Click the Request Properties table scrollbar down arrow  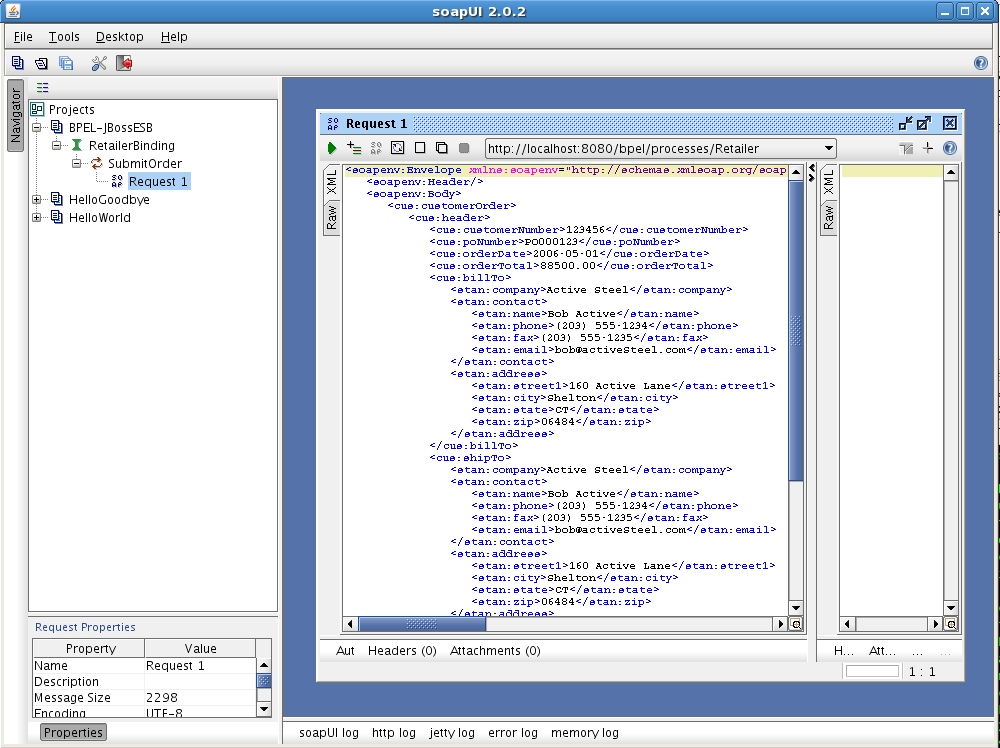pyautogui.click(x=264, y=709)
